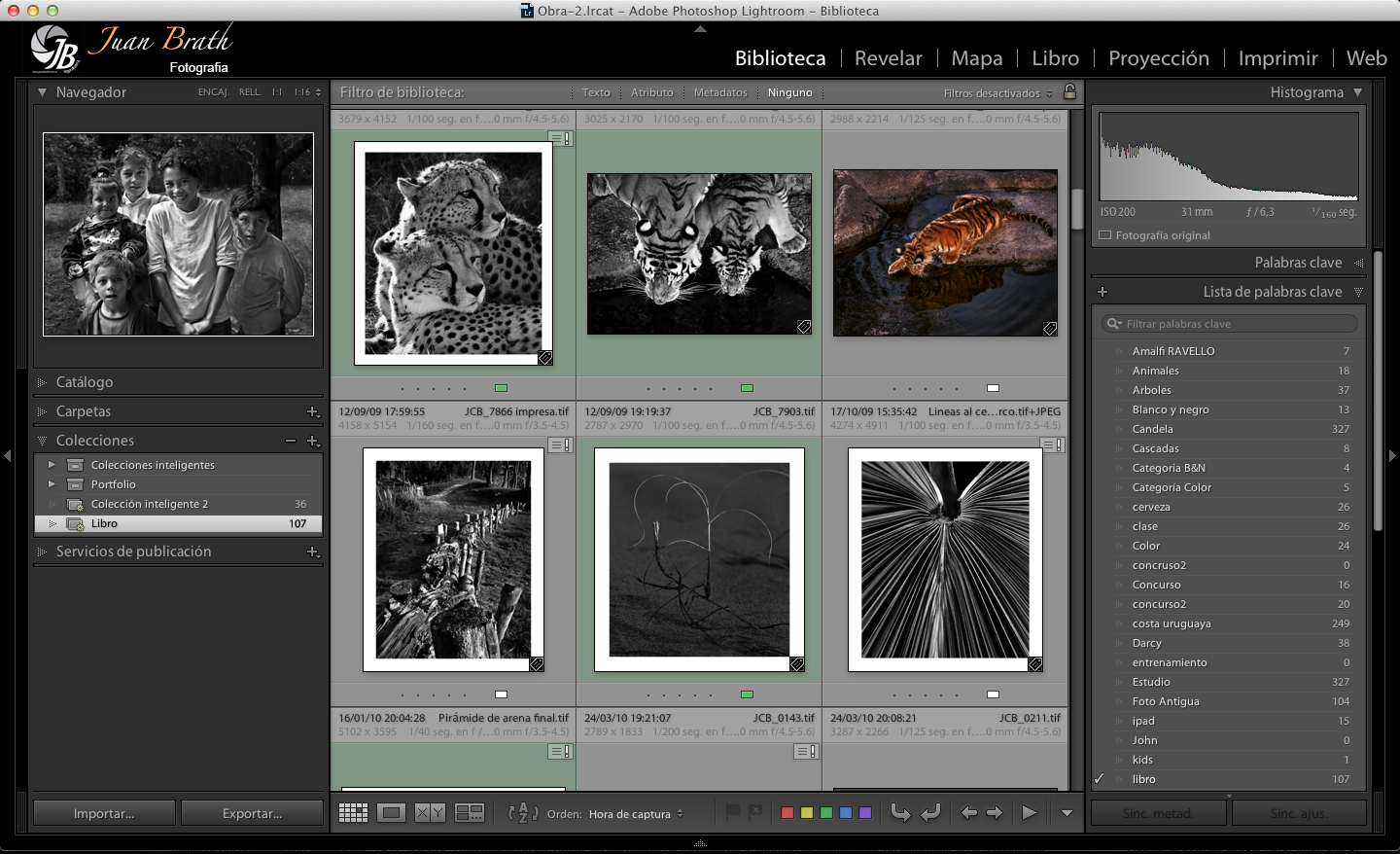Collapse Navegador panel

point(42,92)
